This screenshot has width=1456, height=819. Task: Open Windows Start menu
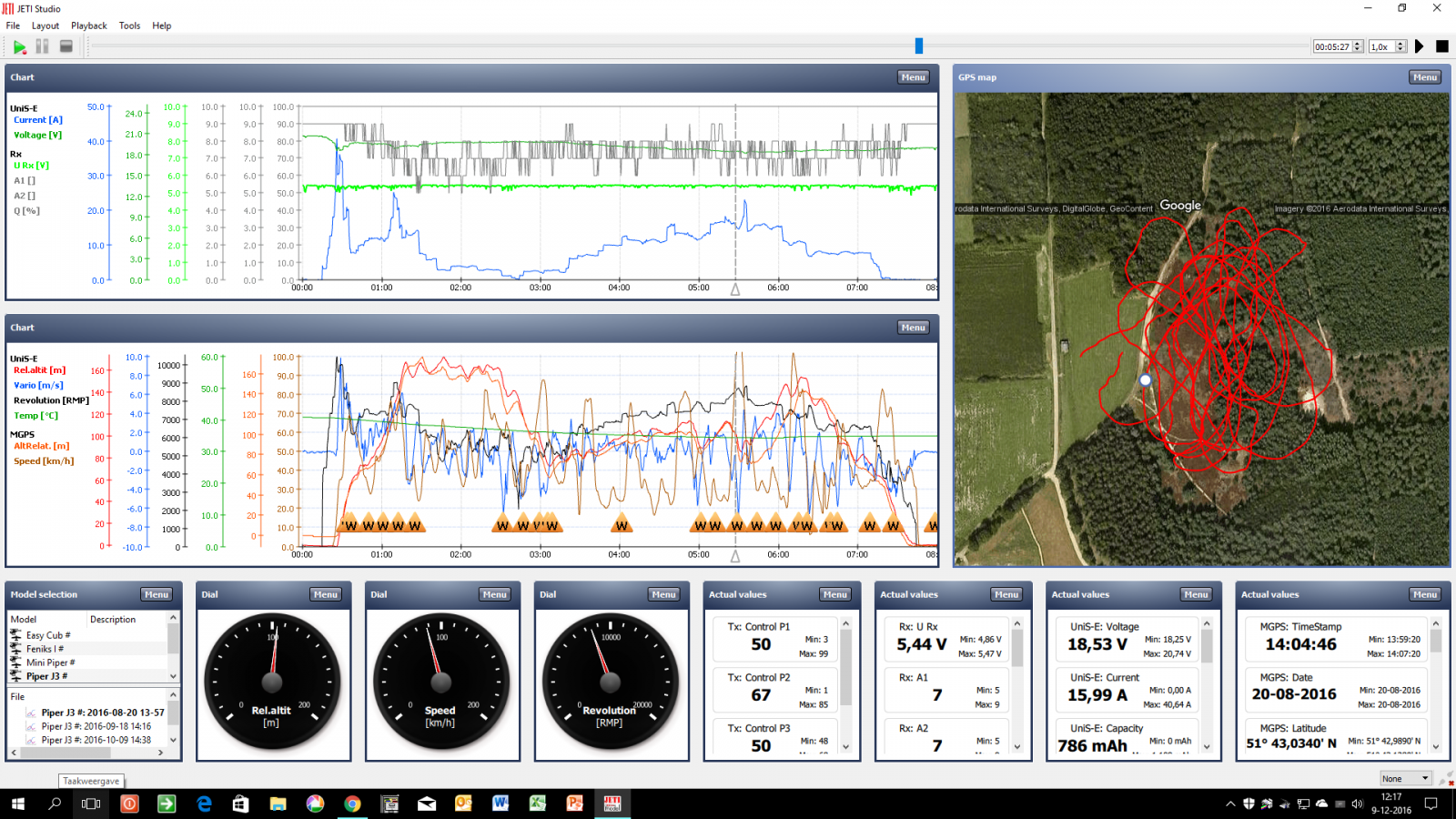click(x=17, y=804)
